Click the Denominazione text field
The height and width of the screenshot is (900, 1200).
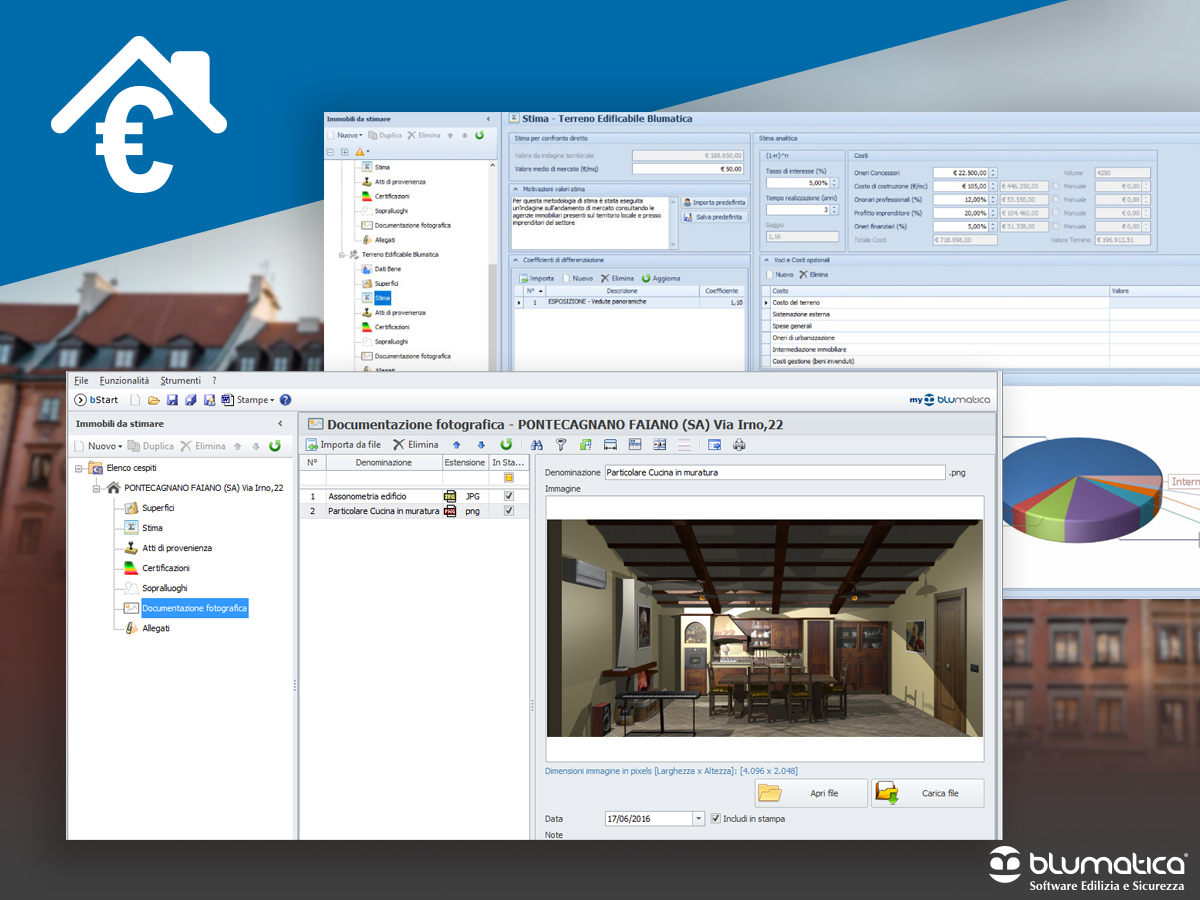(x=775, y=473)
